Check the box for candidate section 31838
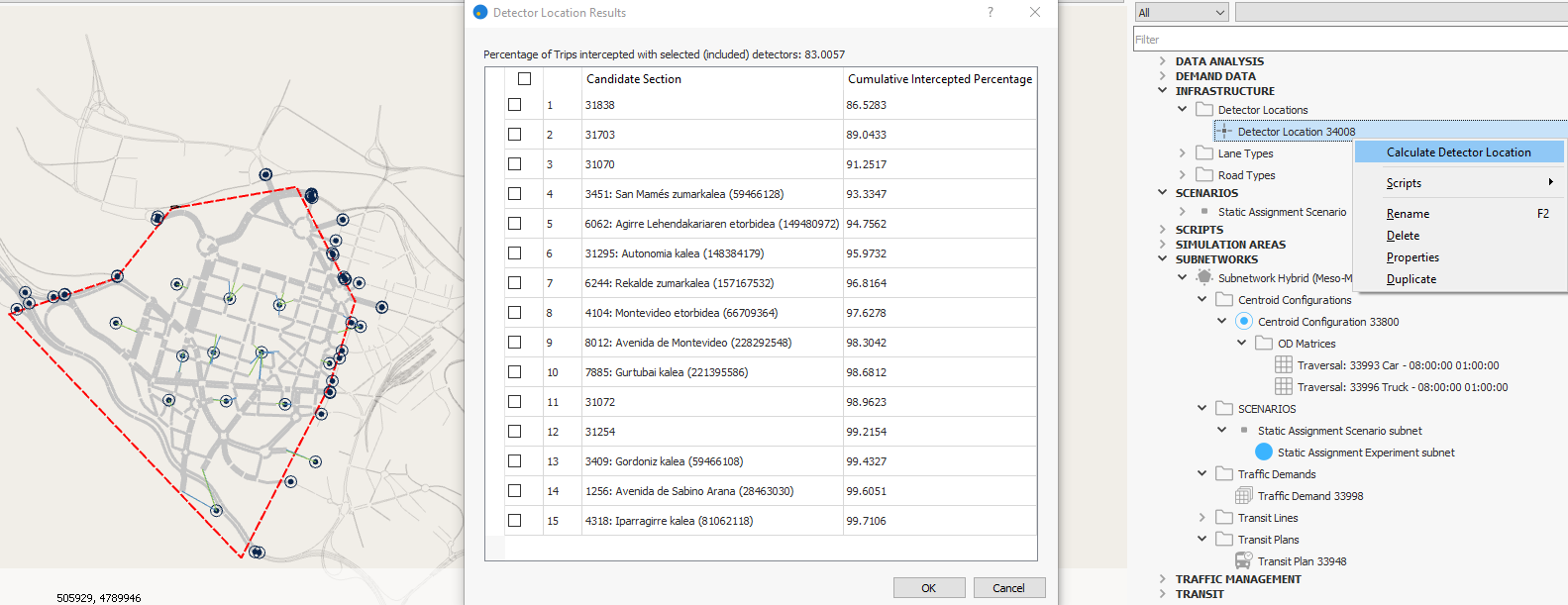1568x605 pixels. pos(514,104)
